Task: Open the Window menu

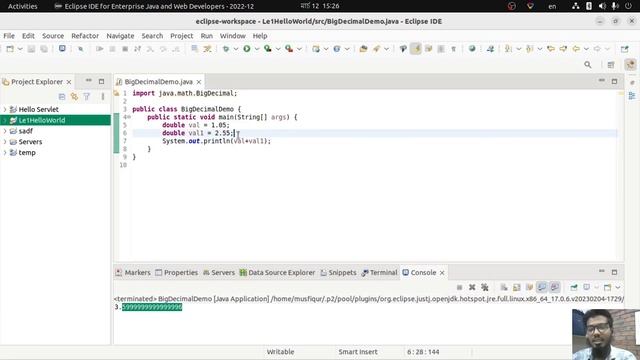Action: 233,36
